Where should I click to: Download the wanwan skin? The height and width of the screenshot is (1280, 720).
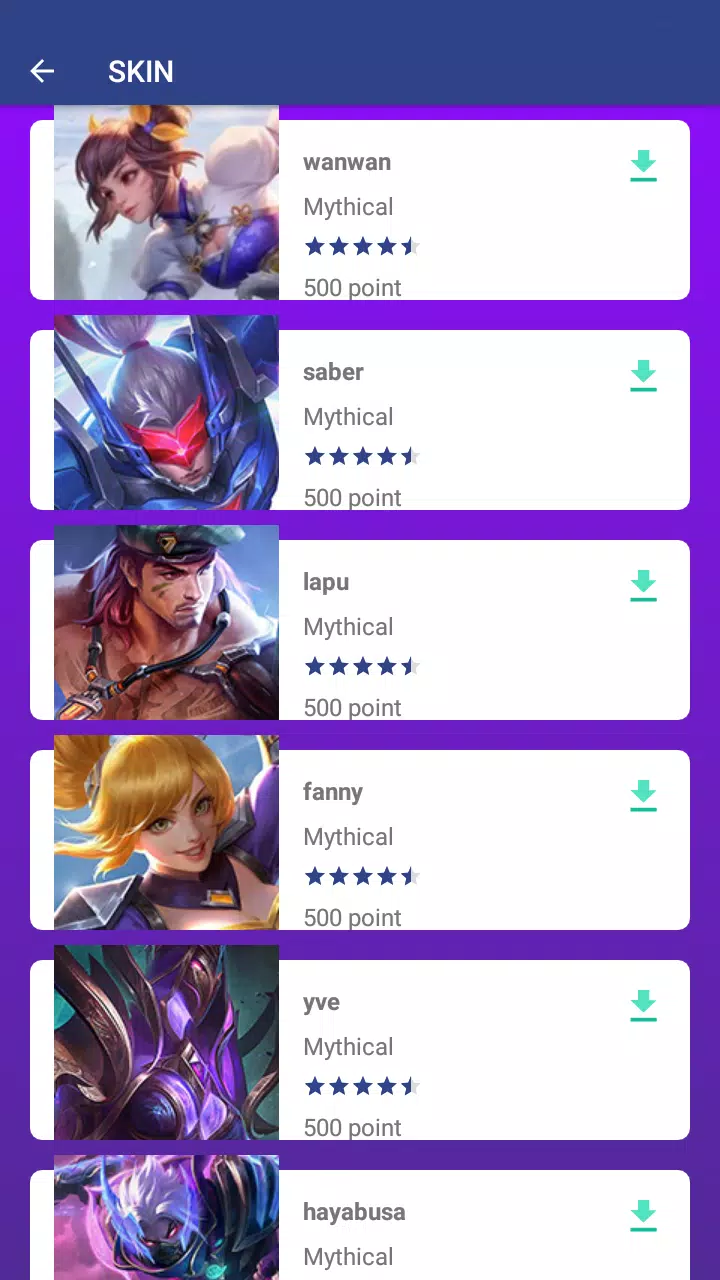pos(643,166)
